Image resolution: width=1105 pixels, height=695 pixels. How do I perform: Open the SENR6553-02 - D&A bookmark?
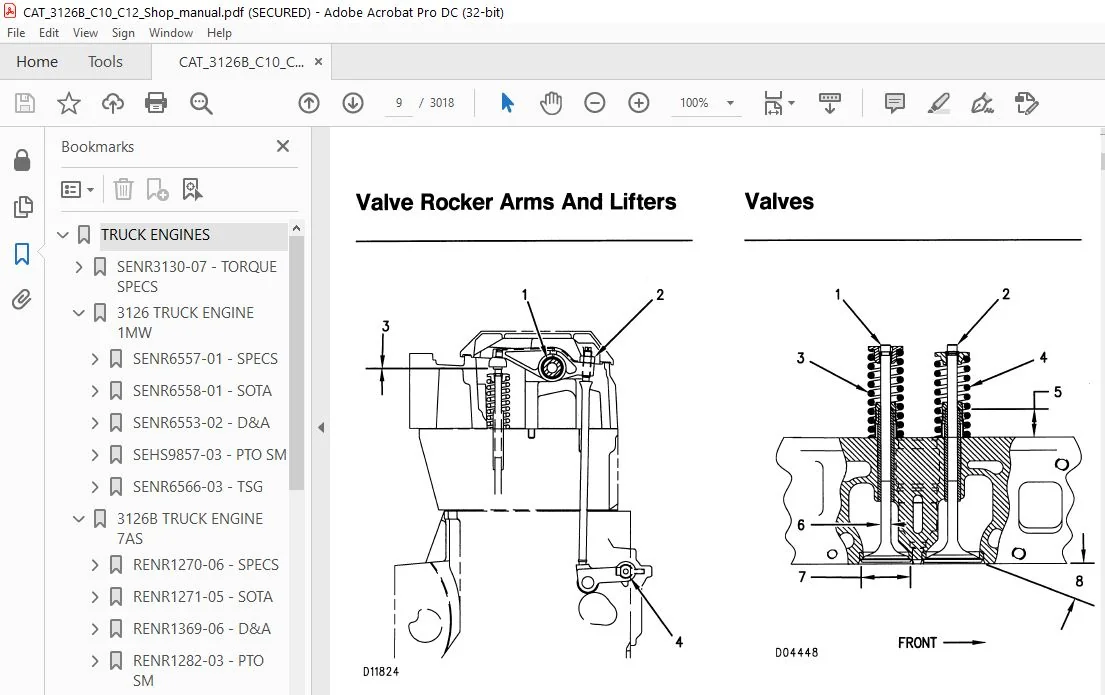coord(201,423)
